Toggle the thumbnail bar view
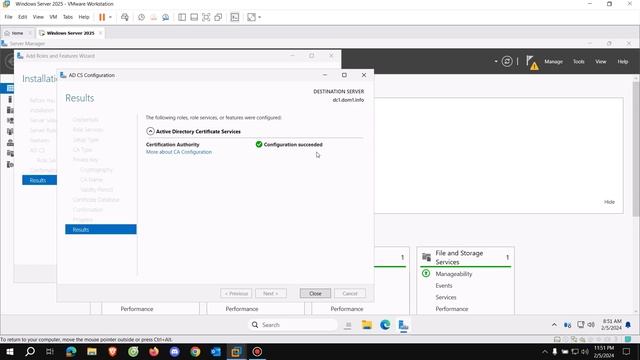This screenshot has height=360, width=640. coord(194,17)
